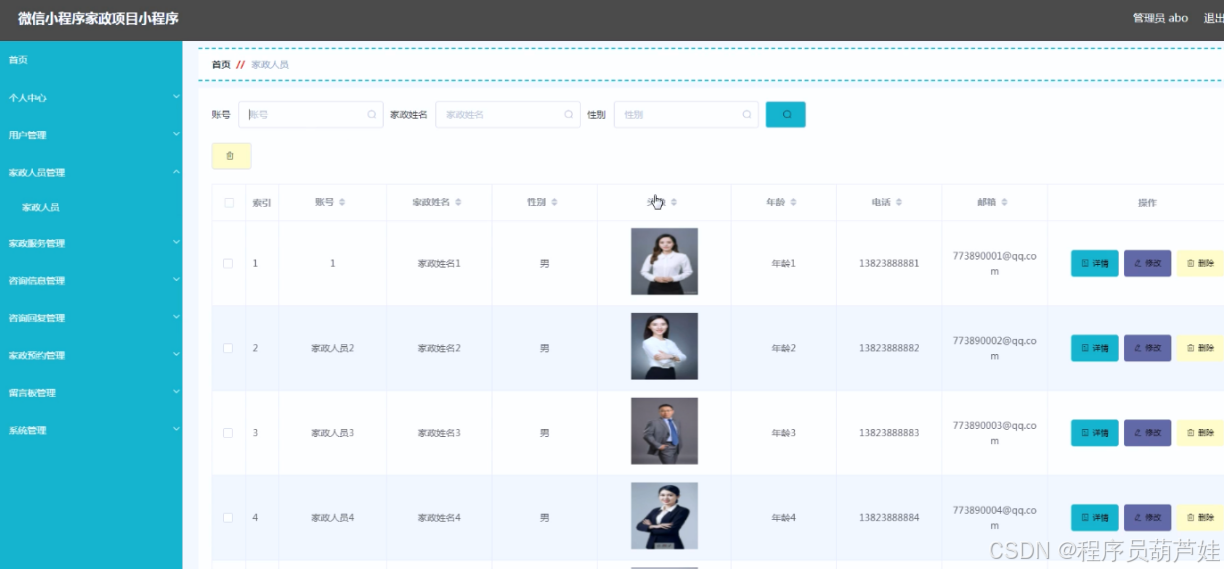The height and width of the screenshot is (570, 1224).
Task: Click 详情 button for 家政姓名1 row
Action: [x=1095, y=263]
